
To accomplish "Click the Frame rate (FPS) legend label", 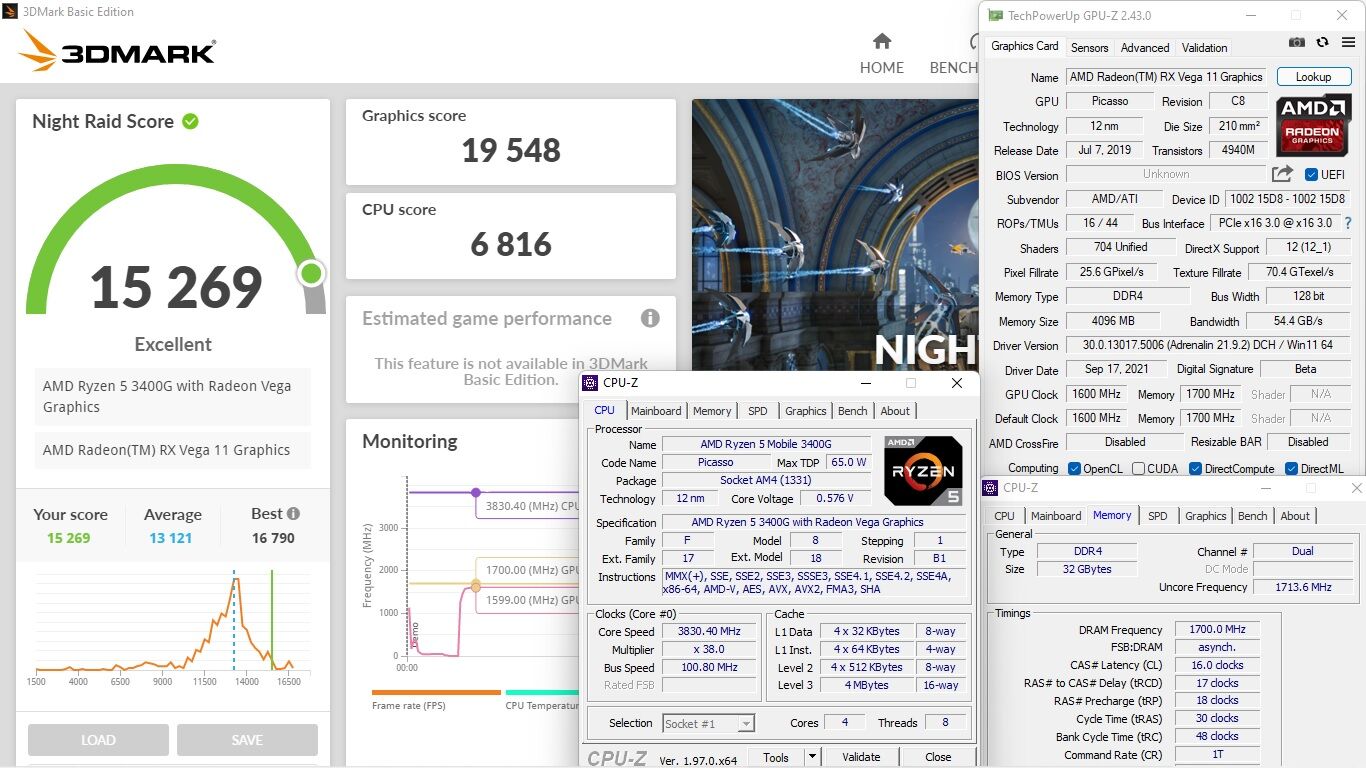I will click(408, 706).
